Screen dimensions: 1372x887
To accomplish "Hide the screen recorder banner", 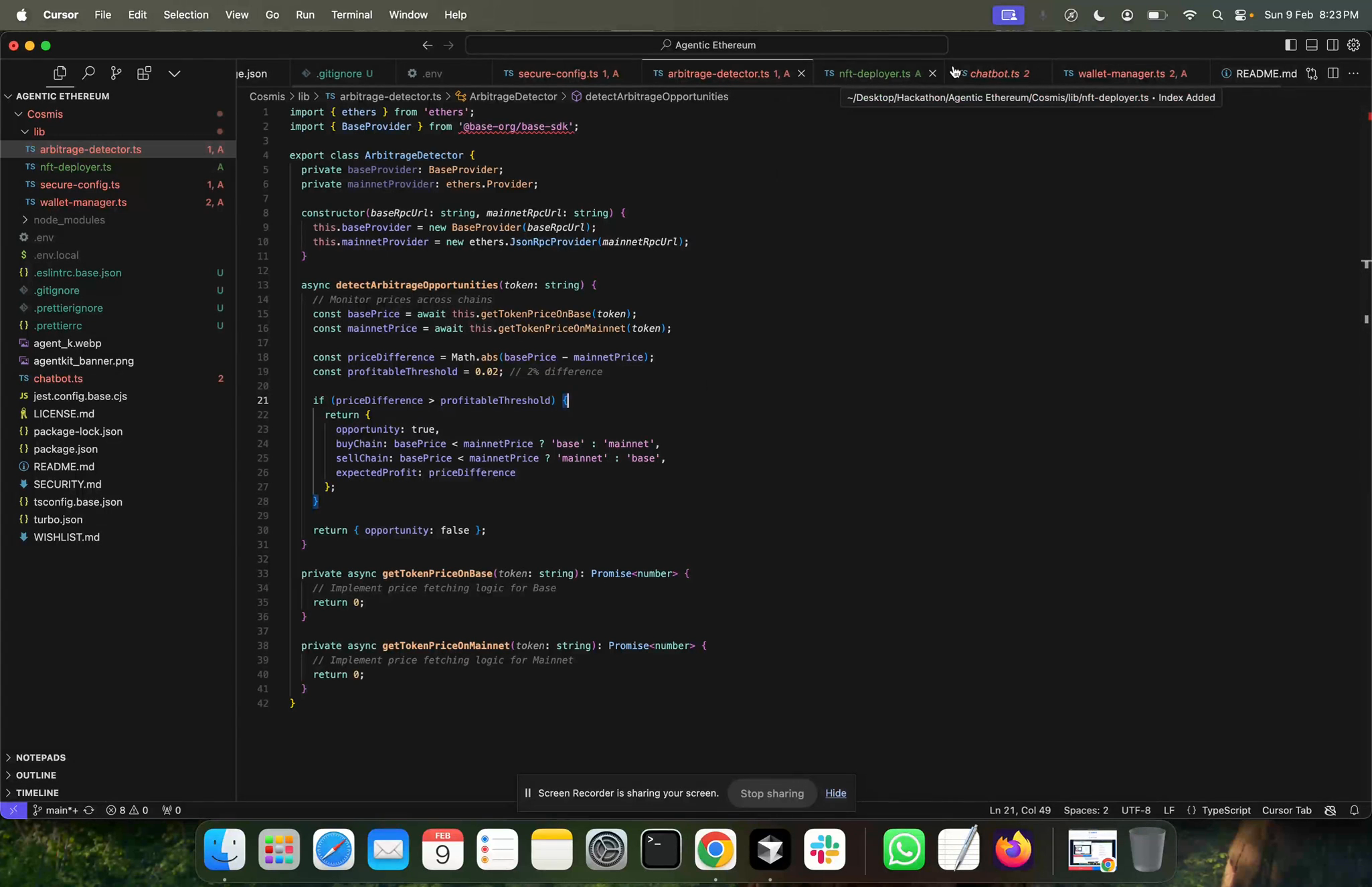I will pyautogui.click(x=835, y=793).
